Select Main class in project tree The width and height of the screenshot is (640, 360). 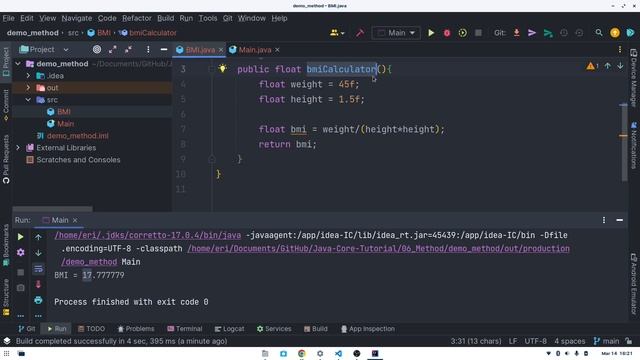65,123
